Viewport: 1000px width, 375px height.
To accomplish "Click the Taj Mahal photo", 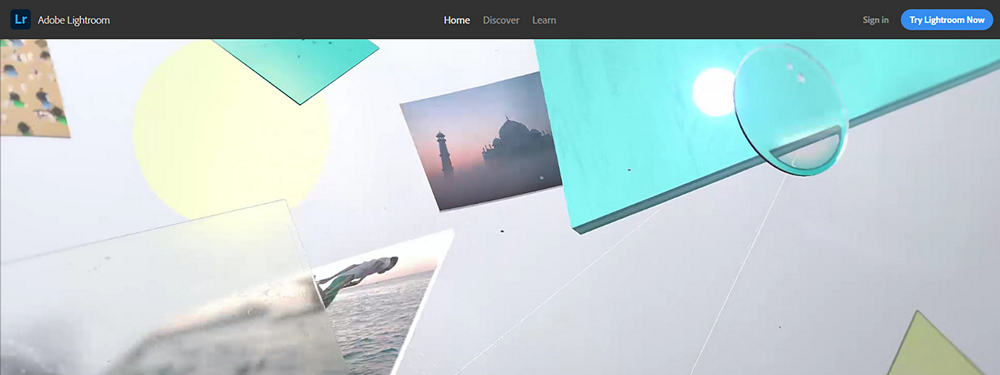I will (x=482, y=141).
